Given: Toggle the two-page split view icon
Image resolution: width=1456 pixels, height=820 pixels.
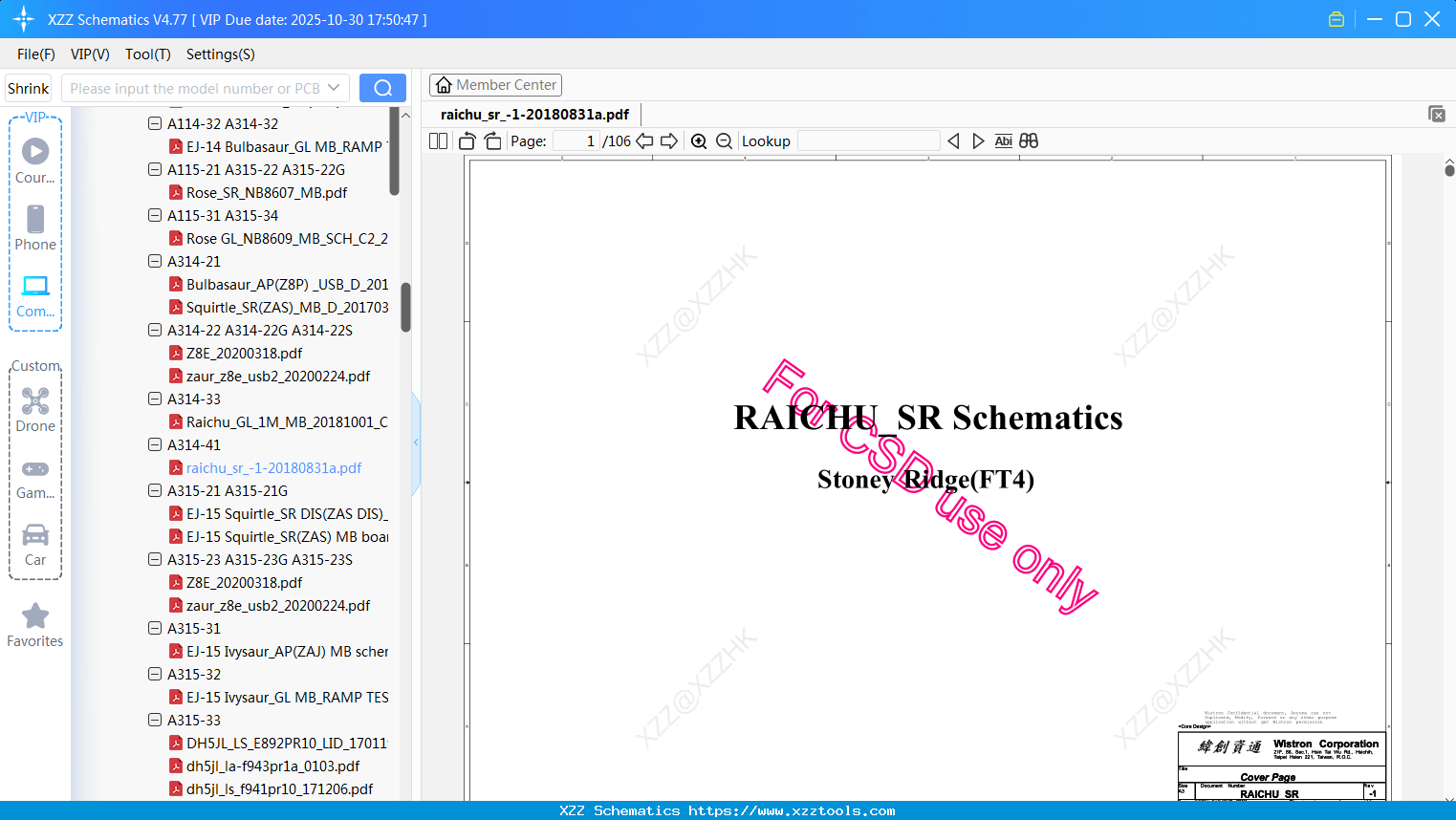Looking at the screenshot, I should tap(438, 140).
